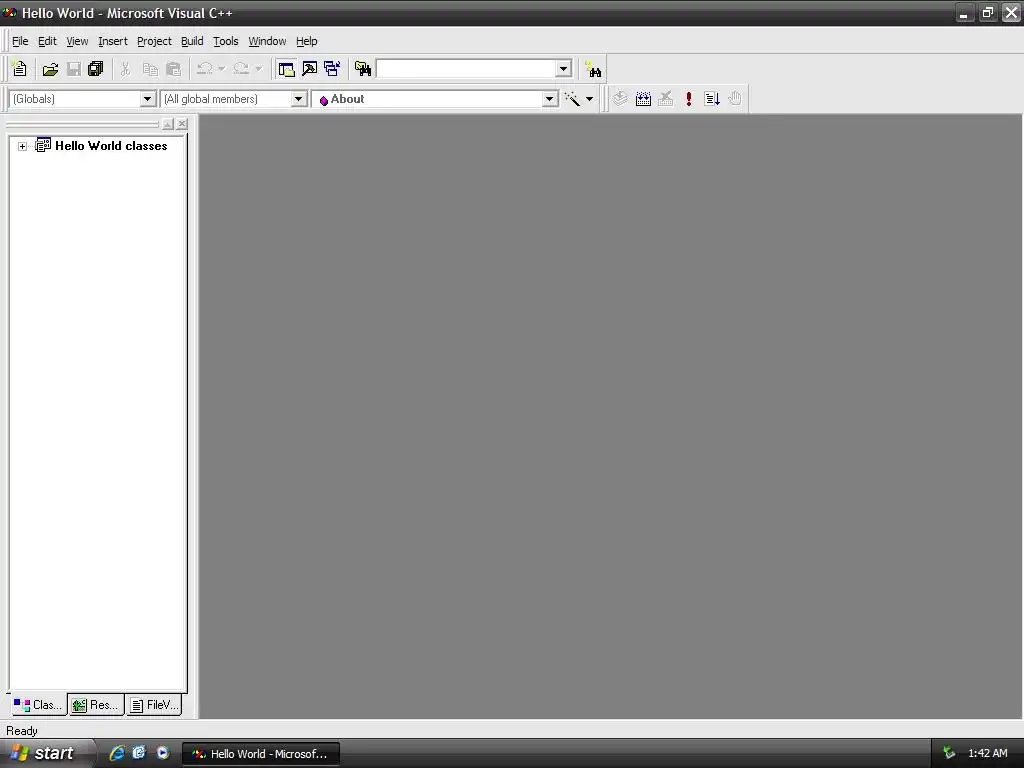This screenshot has width=1024, height=768.
Task: Open the (Globals) class dropdown
Action: [148, 99]
